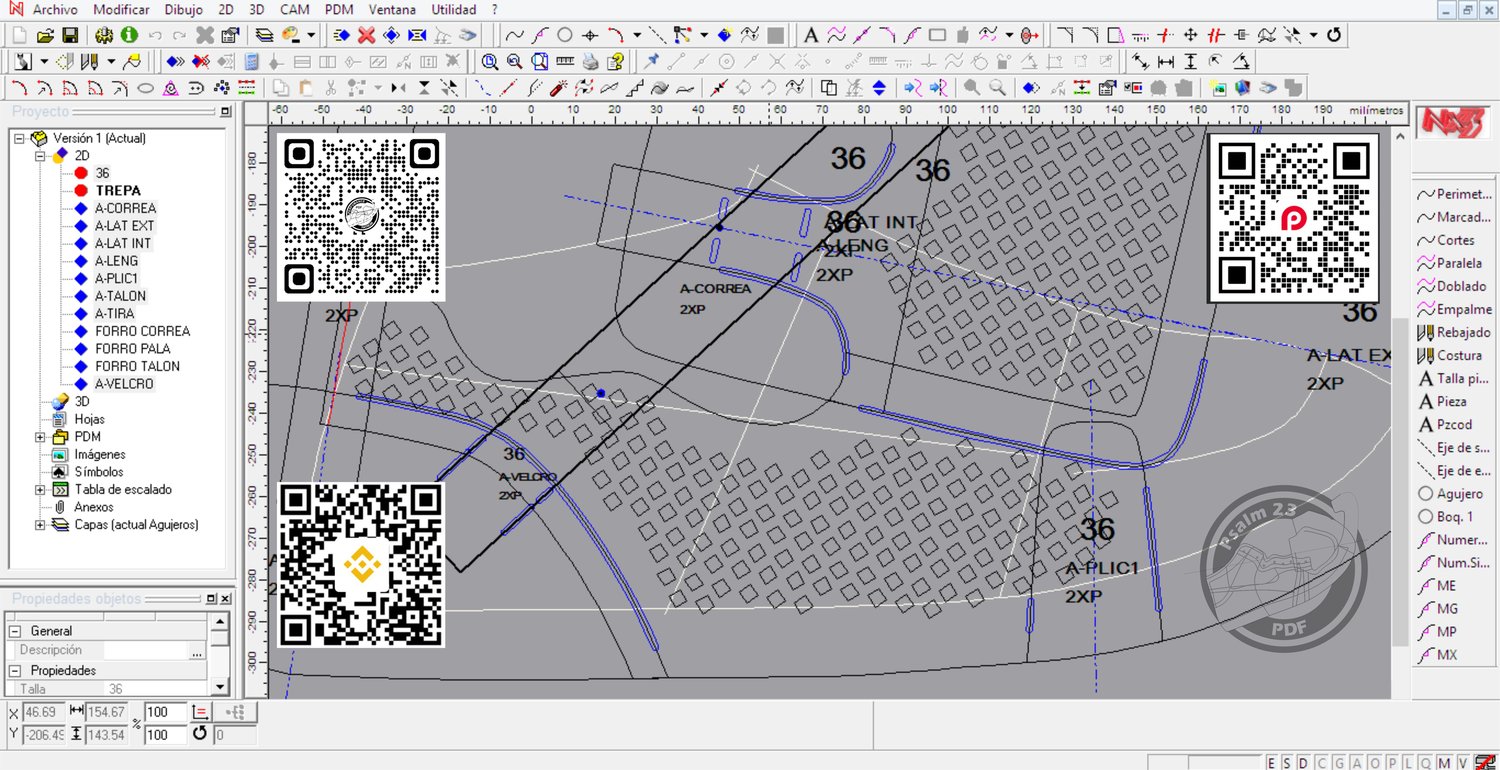Click the Y scale percentage field
Screen dimensions: 1500x770
165,735
